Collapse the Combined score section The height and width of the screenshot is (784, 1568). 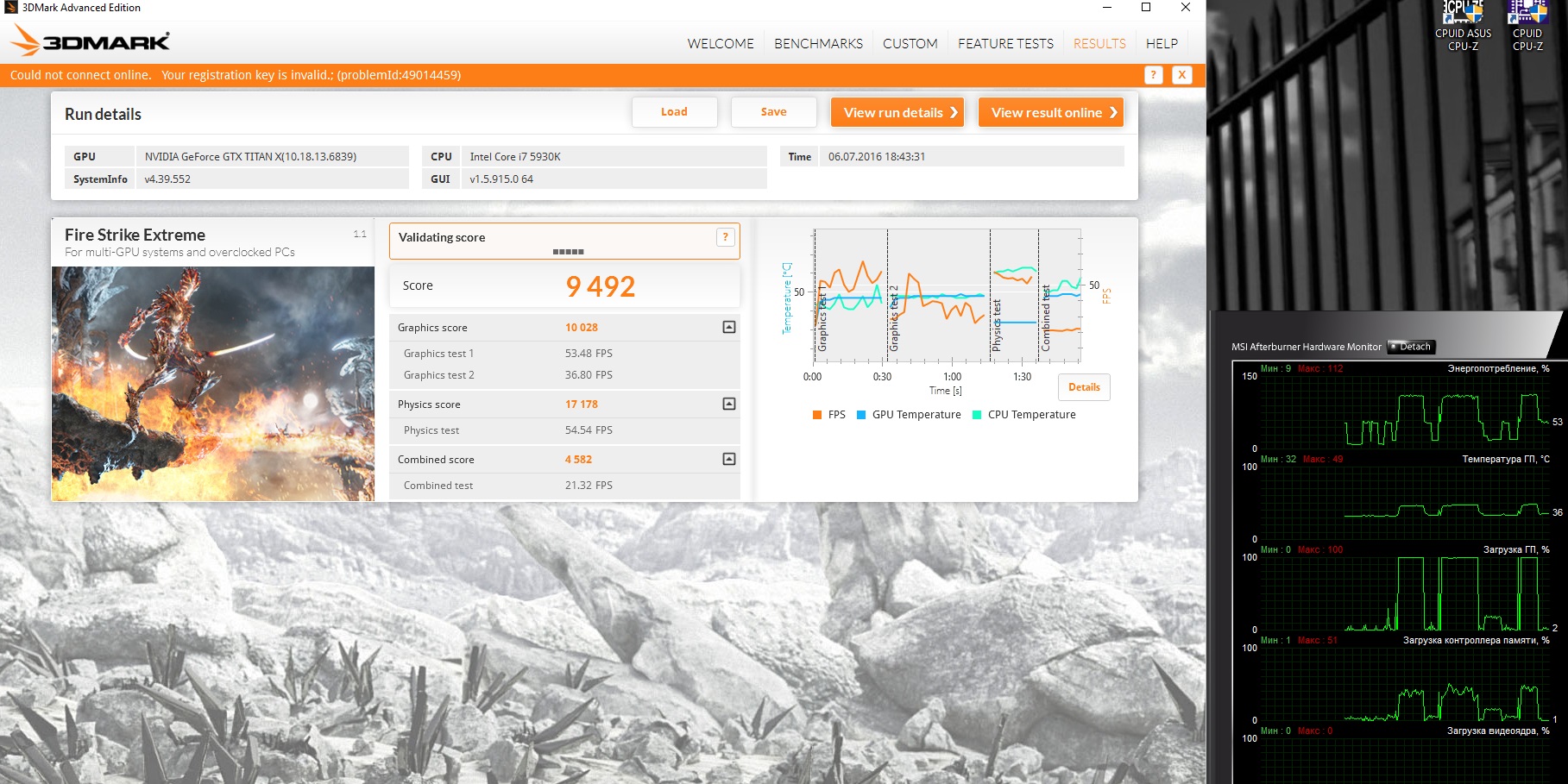[729, 459]
